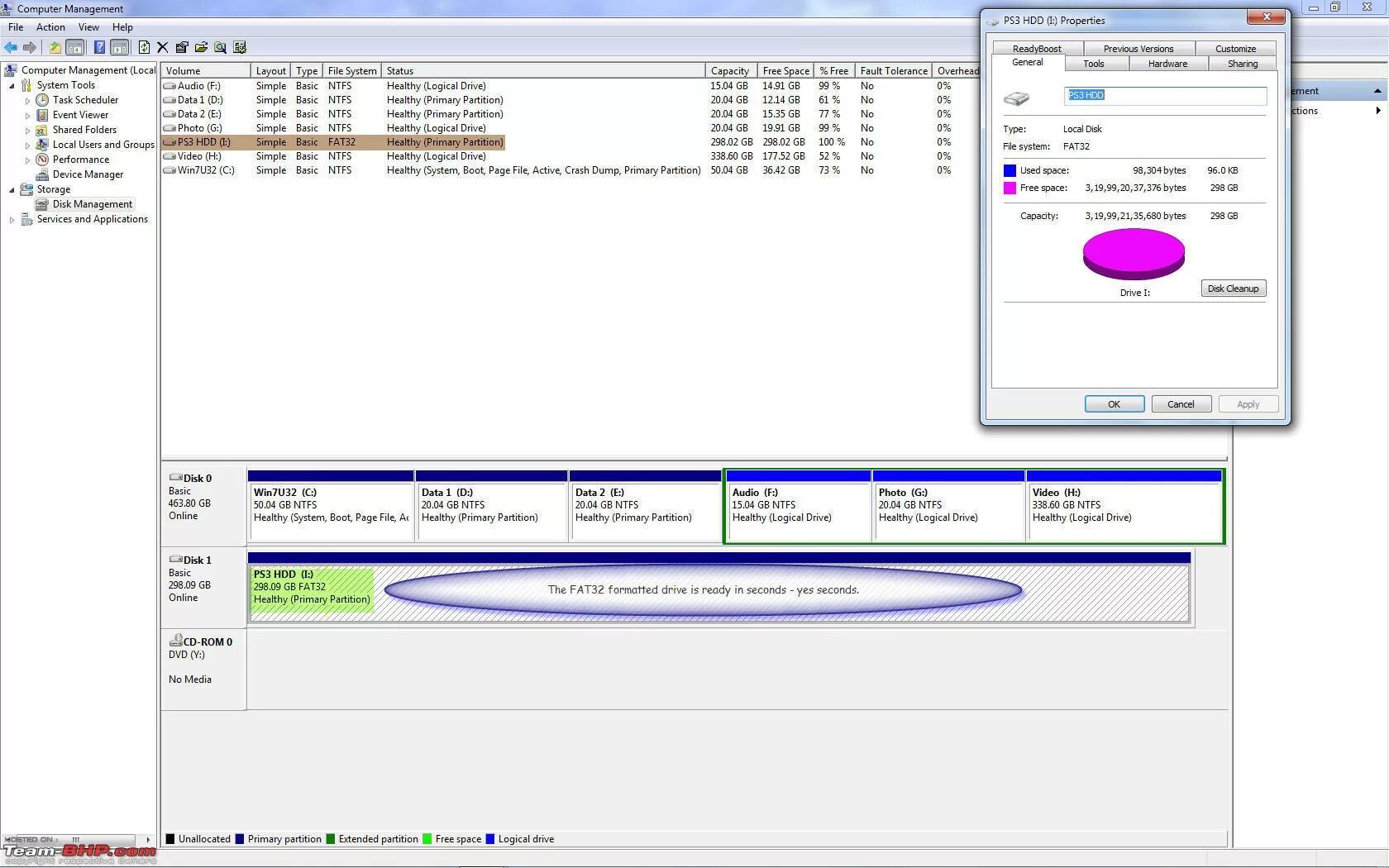The image size is (1389, 868).
Task: Switch to the Tools tab in Properties
Action: pos(1093,64)
